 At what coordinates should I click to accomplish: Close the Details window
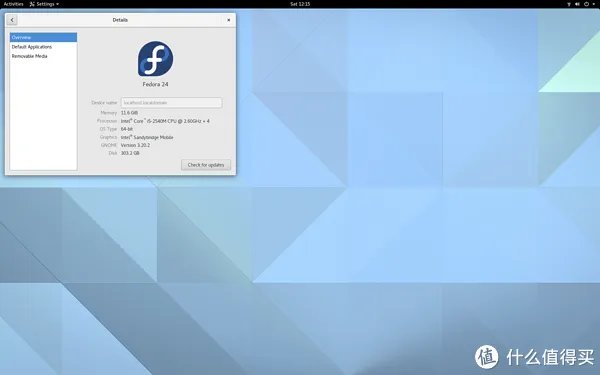pos(228,20)
